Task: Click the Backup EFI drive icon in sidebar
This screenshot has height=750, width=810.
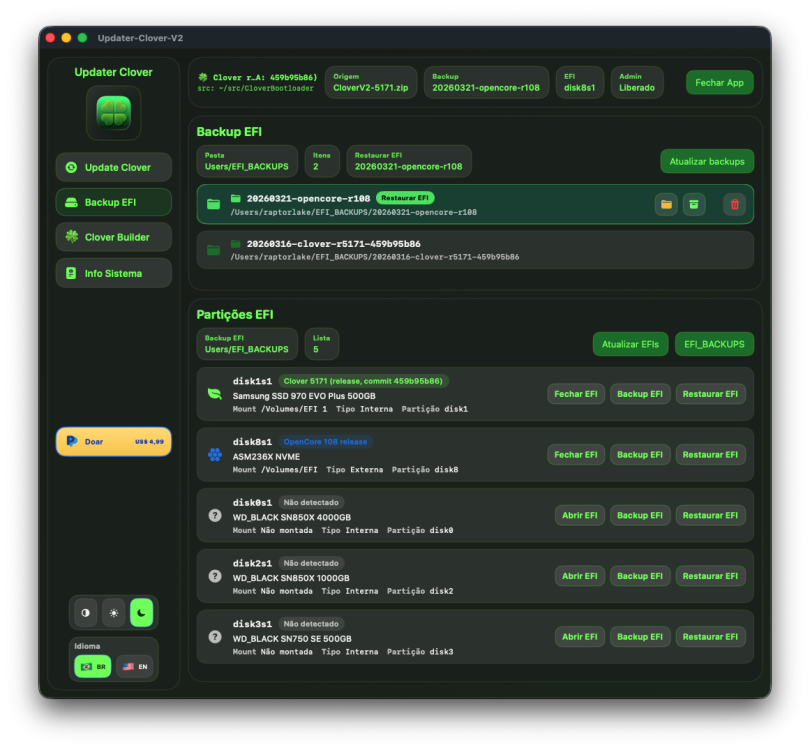Action: click(x=71, y=202)
